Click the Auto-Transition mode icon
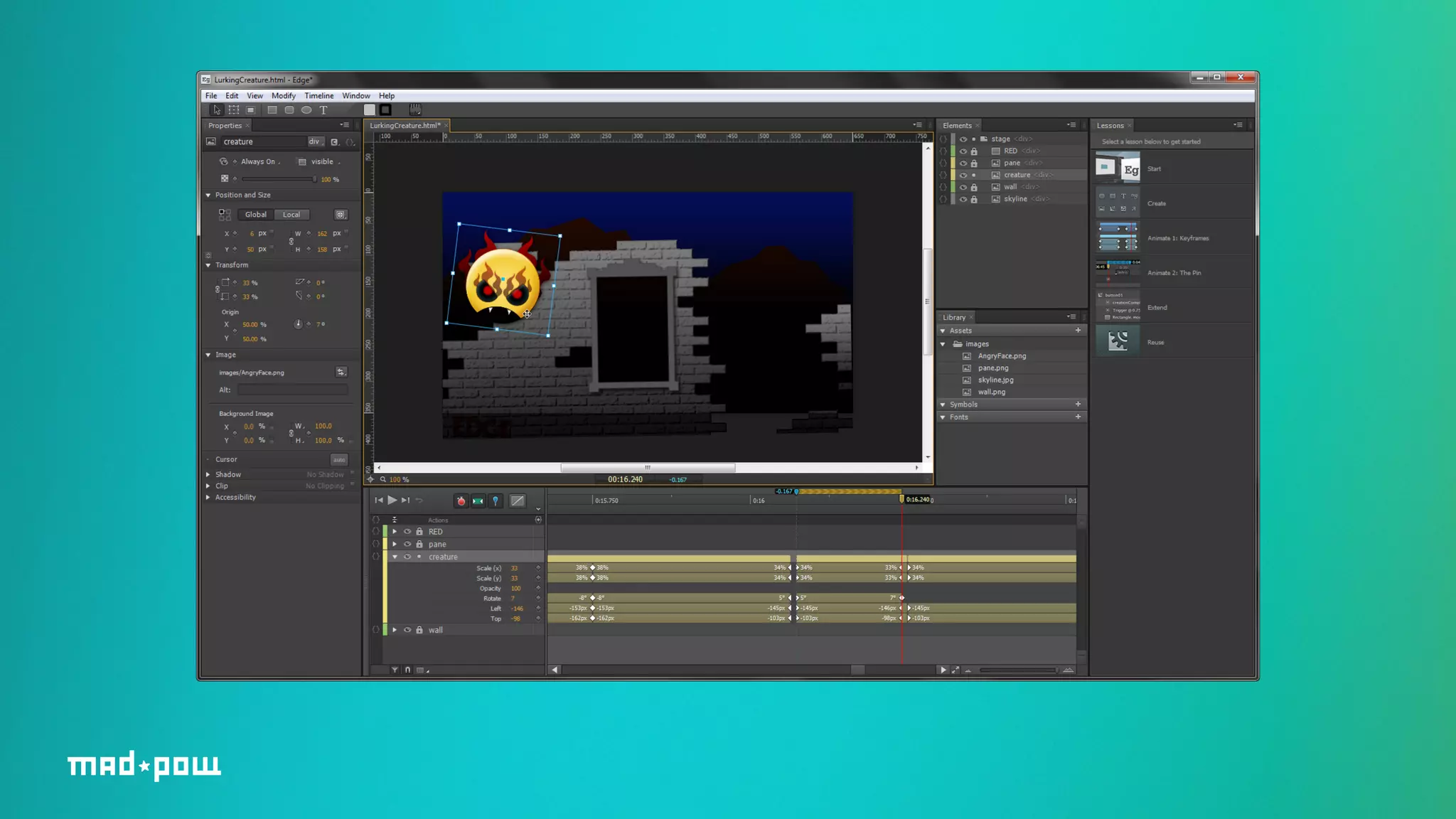 (x=478, y=501)
